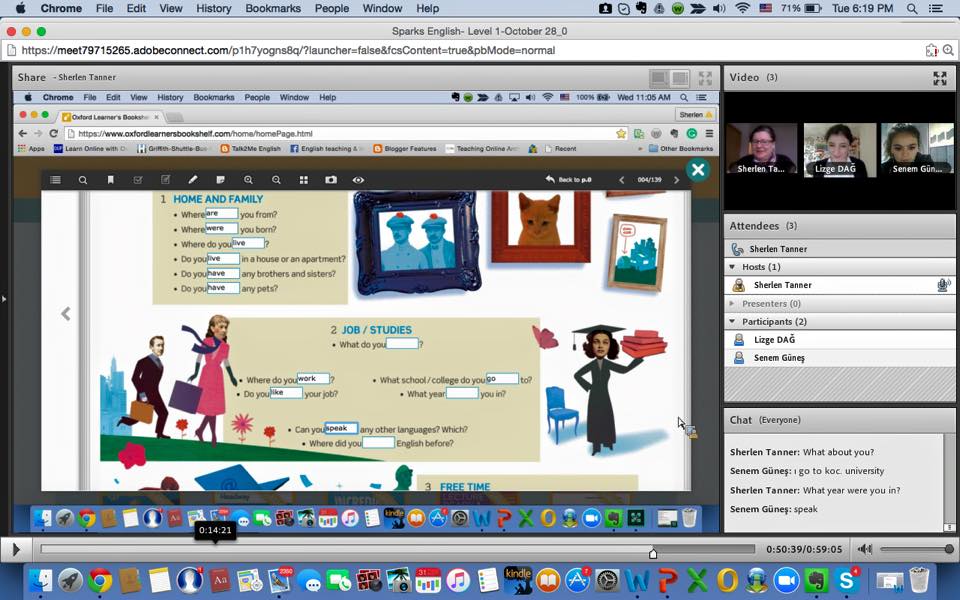Open People menu in top menu bar
Screen dimensions: 960x600
click(332, 9)
